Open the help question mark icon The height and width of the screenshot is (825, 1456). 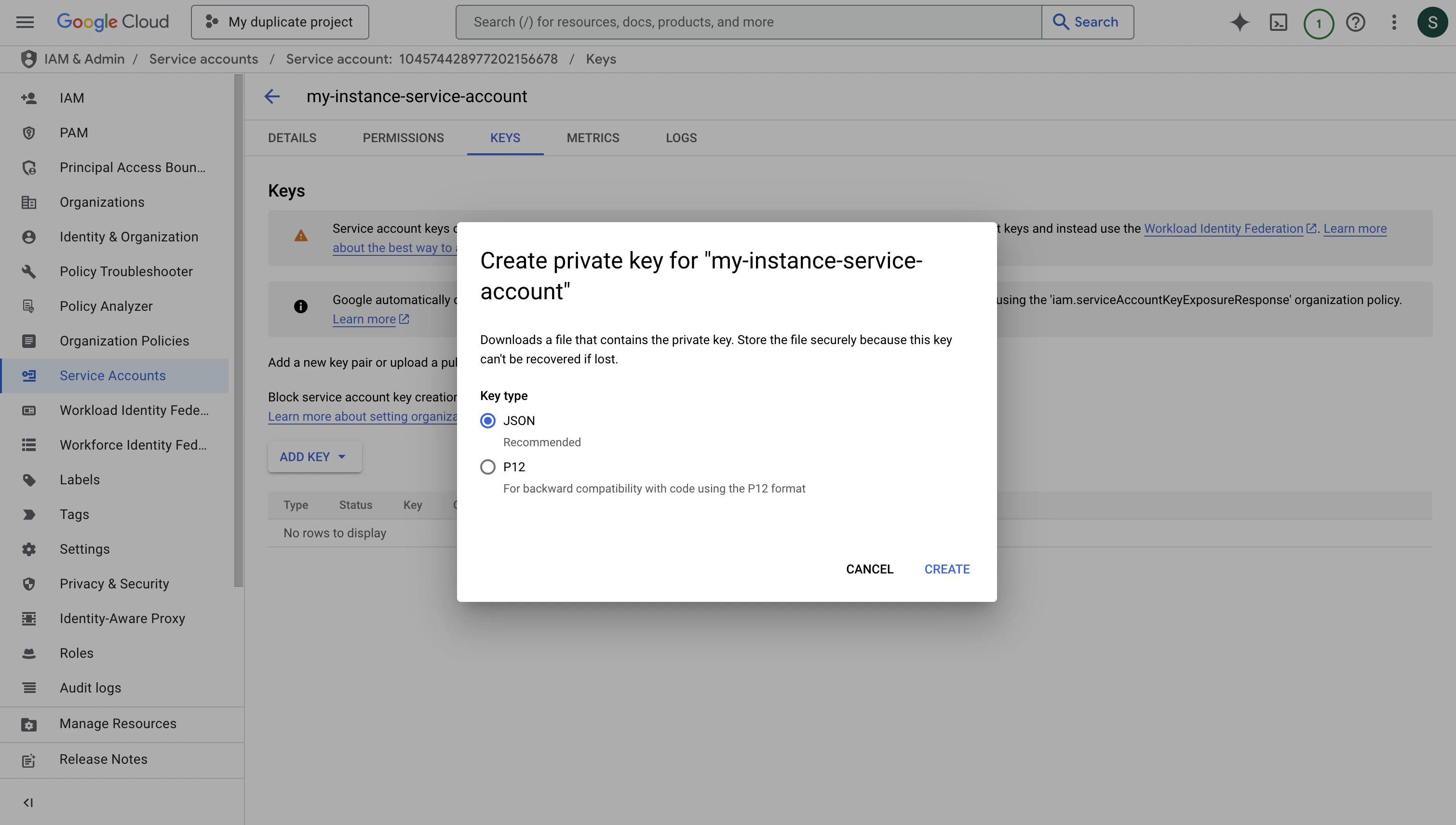point(1356,22)
